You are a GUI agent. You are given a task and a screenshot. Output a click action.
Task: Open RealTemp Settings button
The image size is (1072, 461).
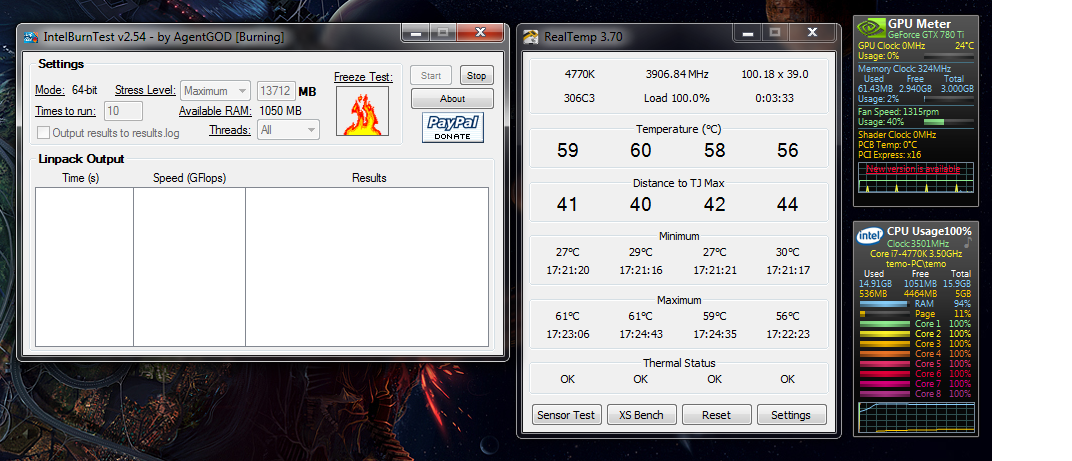pos(790,414)
